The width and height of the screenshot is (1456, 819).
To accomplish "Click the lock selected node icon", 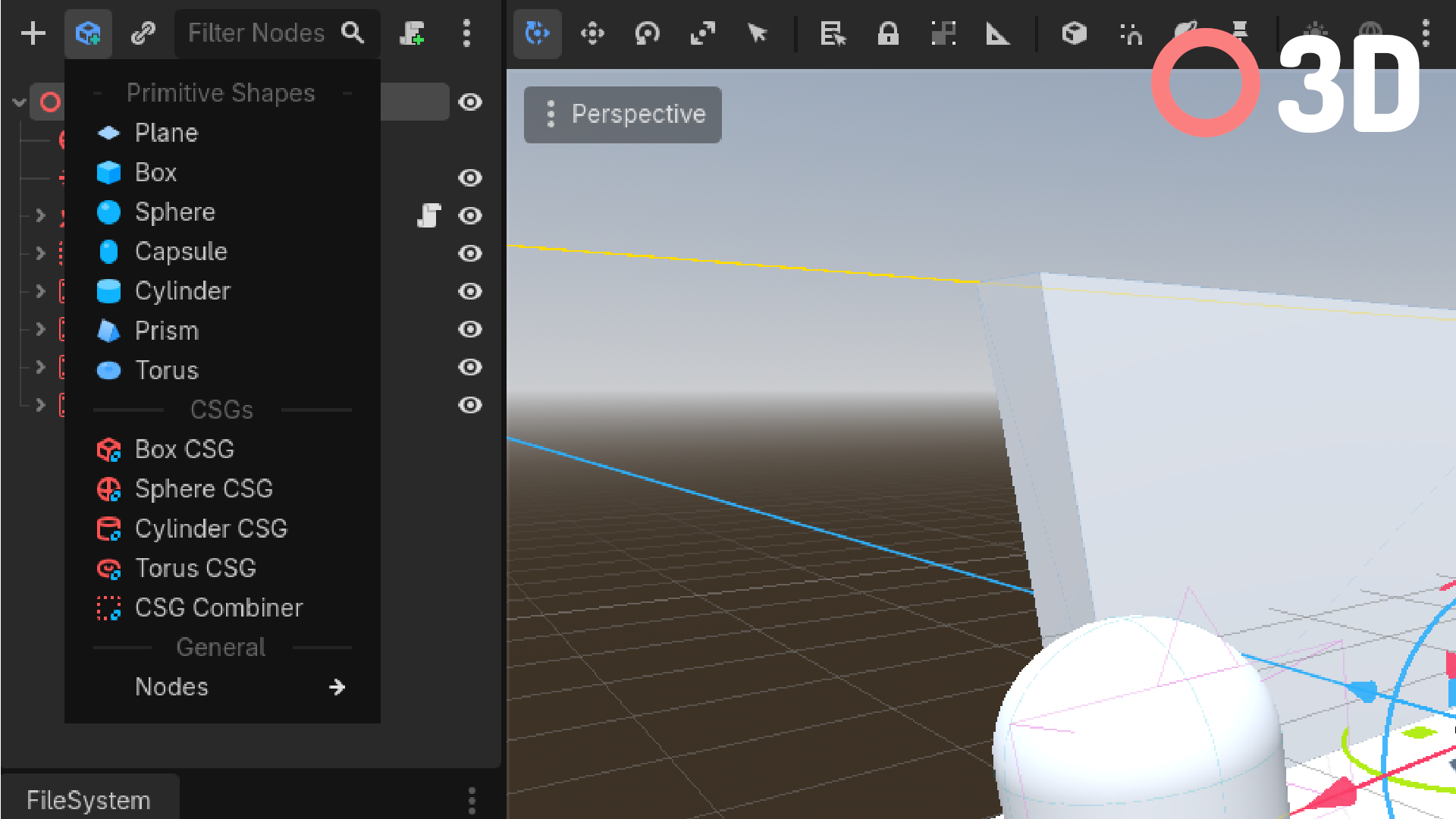I will tap(888, 33).
